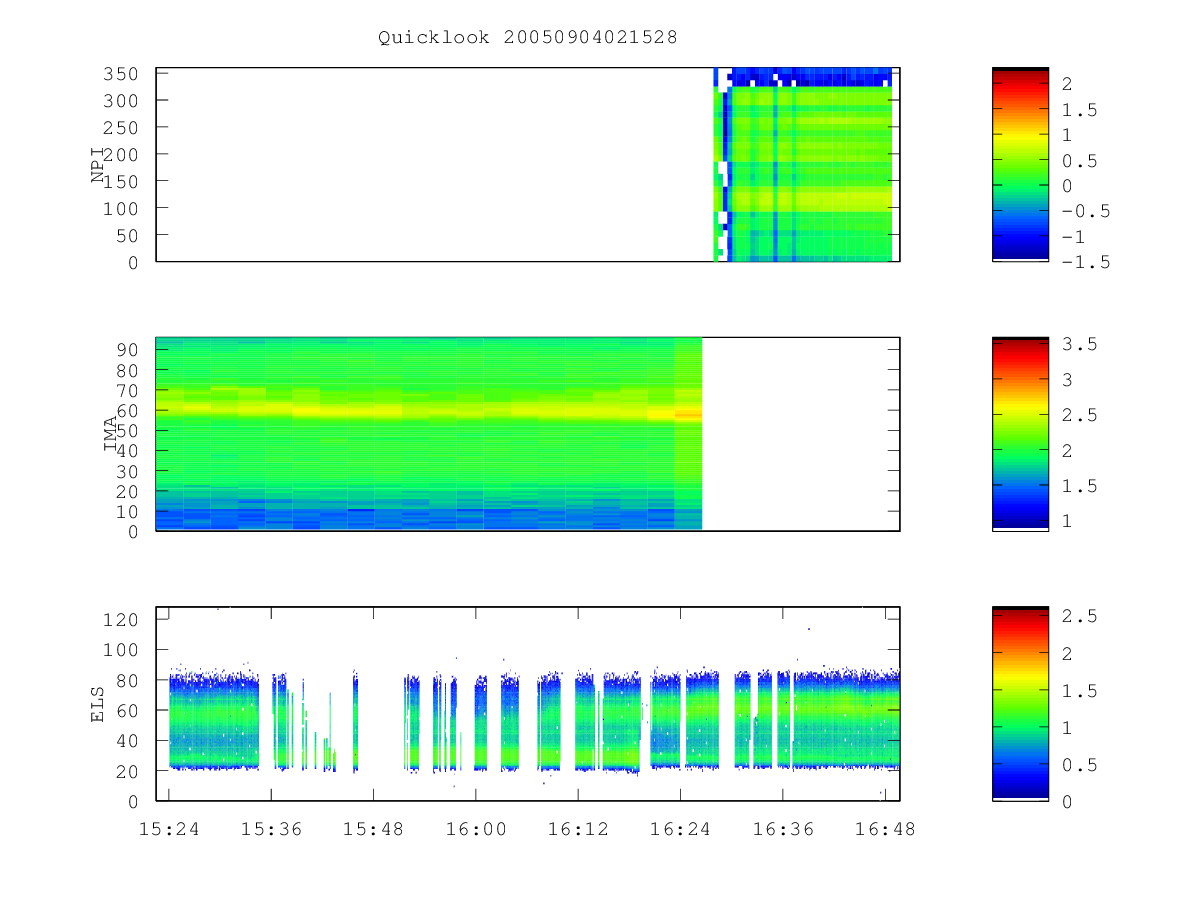
Task: Click the Quicklook 20050904021528 plot title
Action: point(528,37)
